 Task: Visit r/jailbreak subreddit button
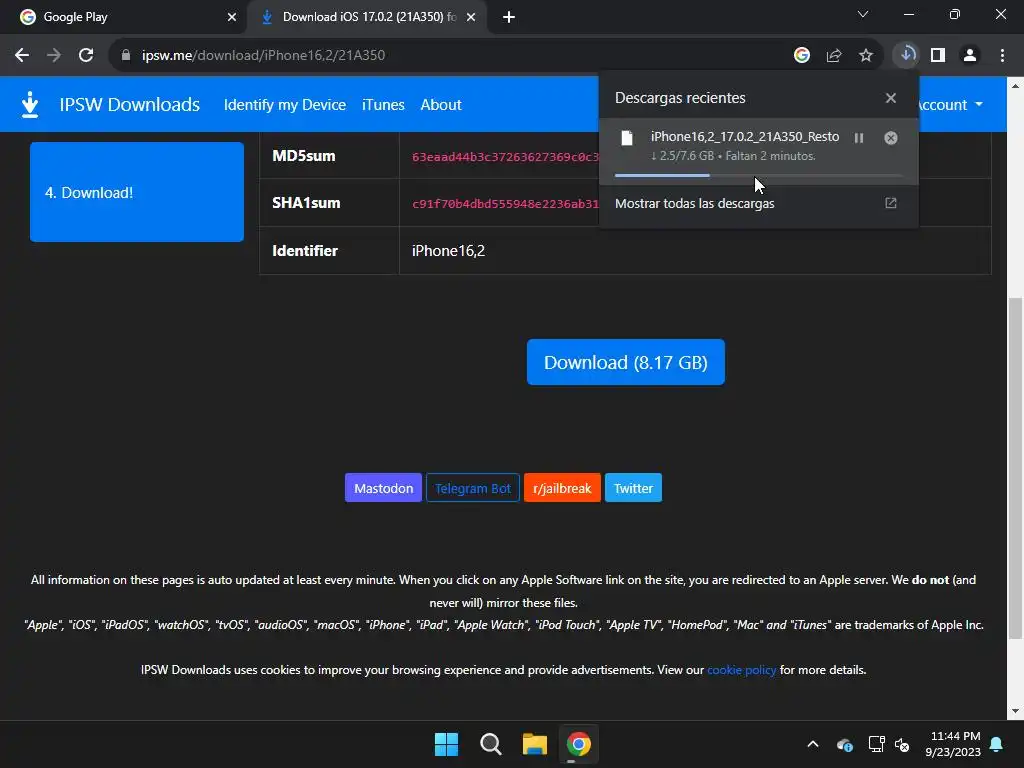[562, 488]
